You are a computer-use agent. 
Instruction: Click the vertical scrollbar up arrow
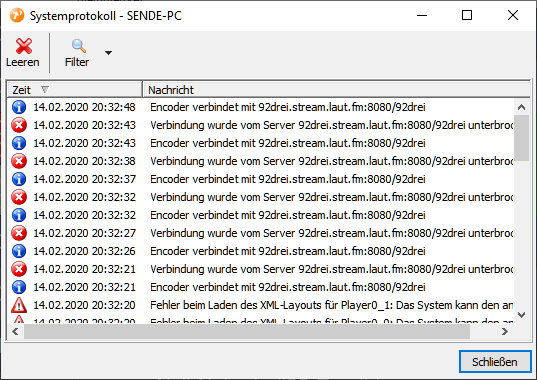522,107
